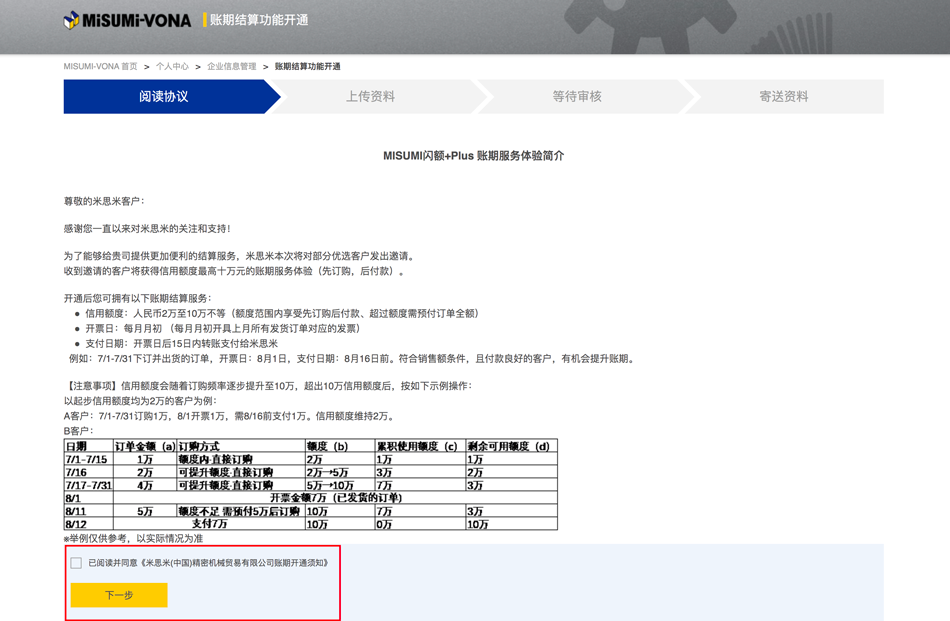950x621 pixels.
Task: Navigate to 企业信息管理 in the breadcrumb
Action: coord(232,67)
